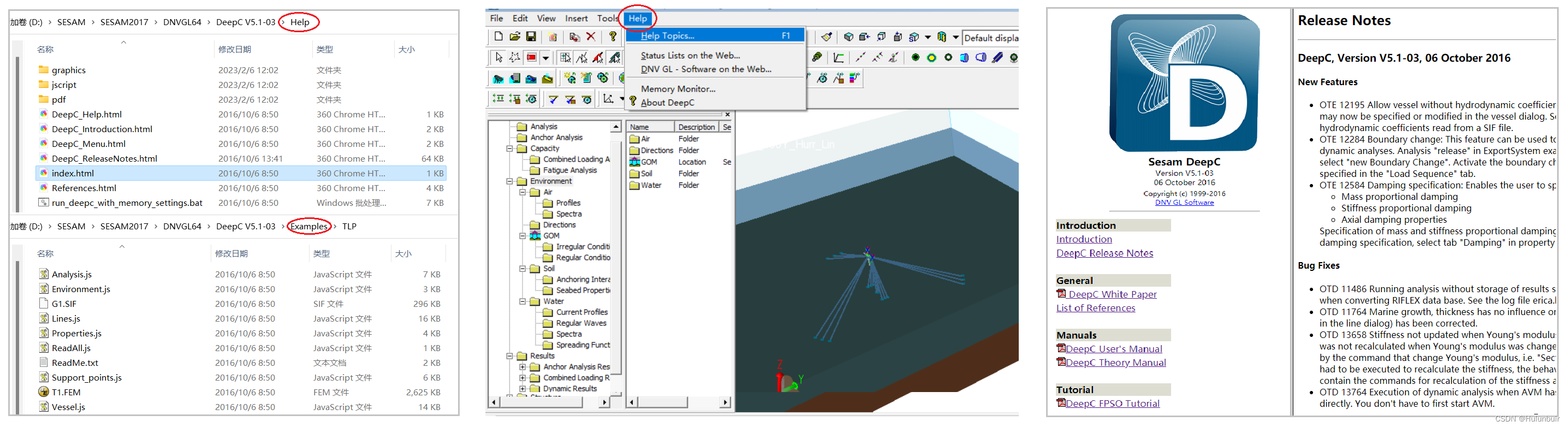Click the yellow question mark help toolbar icon

tap(613, 37)
